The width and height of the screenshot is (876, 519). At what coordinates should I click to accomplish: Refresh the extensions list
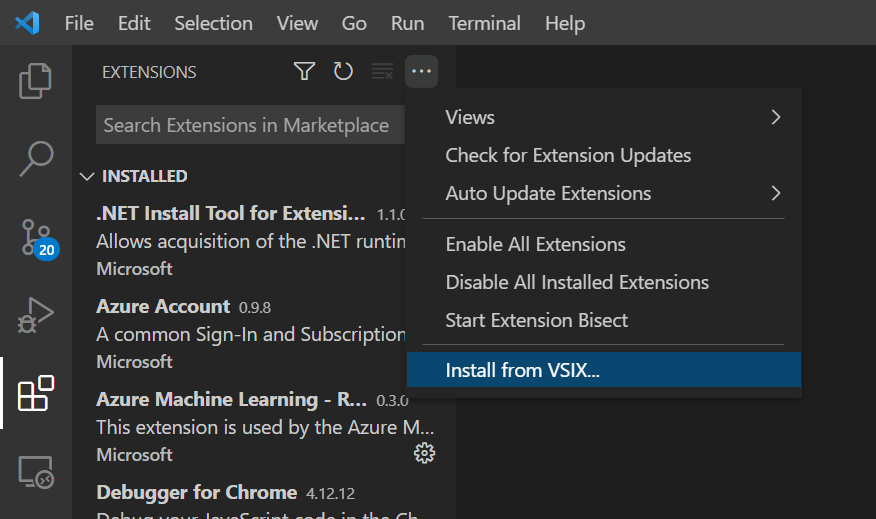coord(343,72)
